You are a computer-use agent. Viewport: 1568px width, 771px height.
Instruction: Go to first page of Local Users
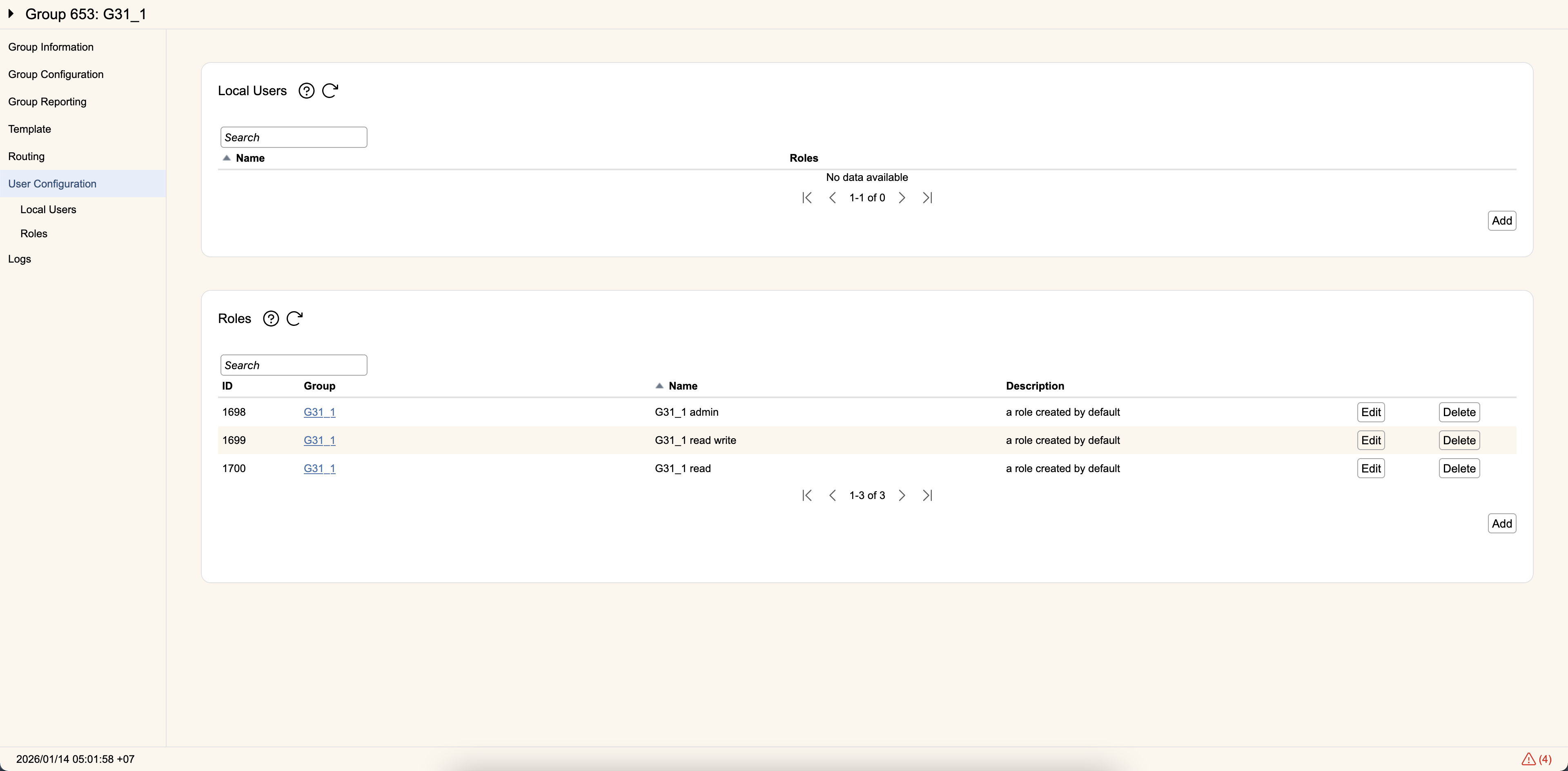[x=807, y=198]
